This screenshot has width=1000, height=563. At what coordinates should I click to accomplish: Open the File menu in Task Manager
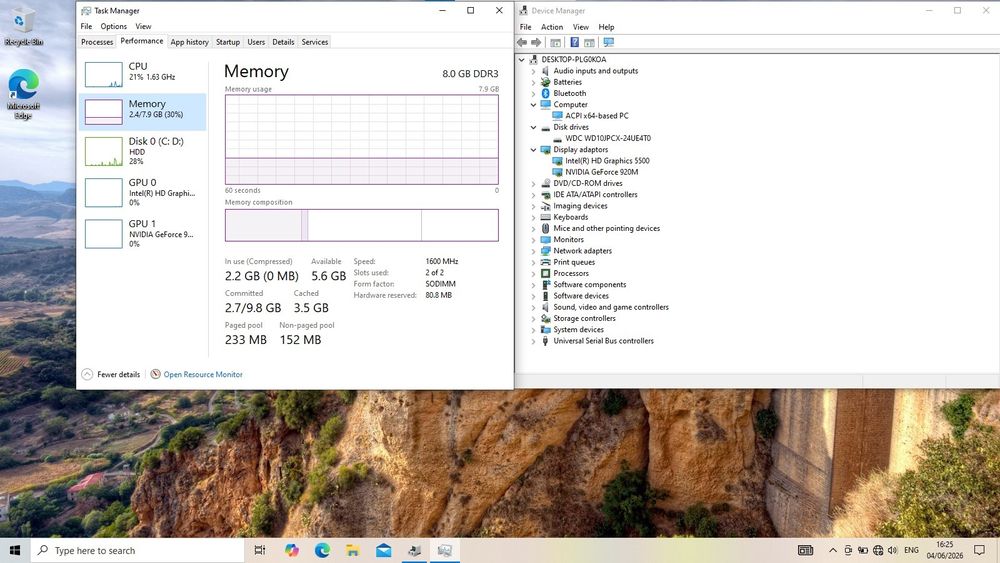pyautogui.click(x=86, y=26)
